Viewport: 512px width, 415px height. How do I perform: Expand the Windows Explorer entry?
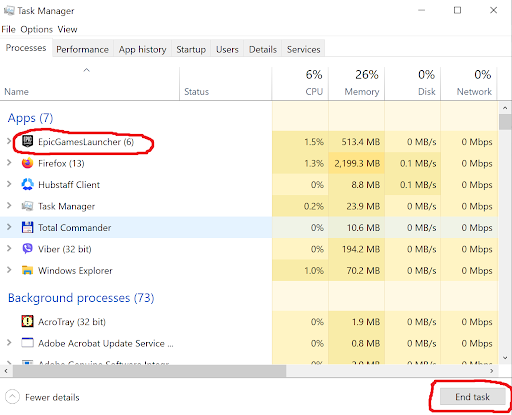(9, 270)
